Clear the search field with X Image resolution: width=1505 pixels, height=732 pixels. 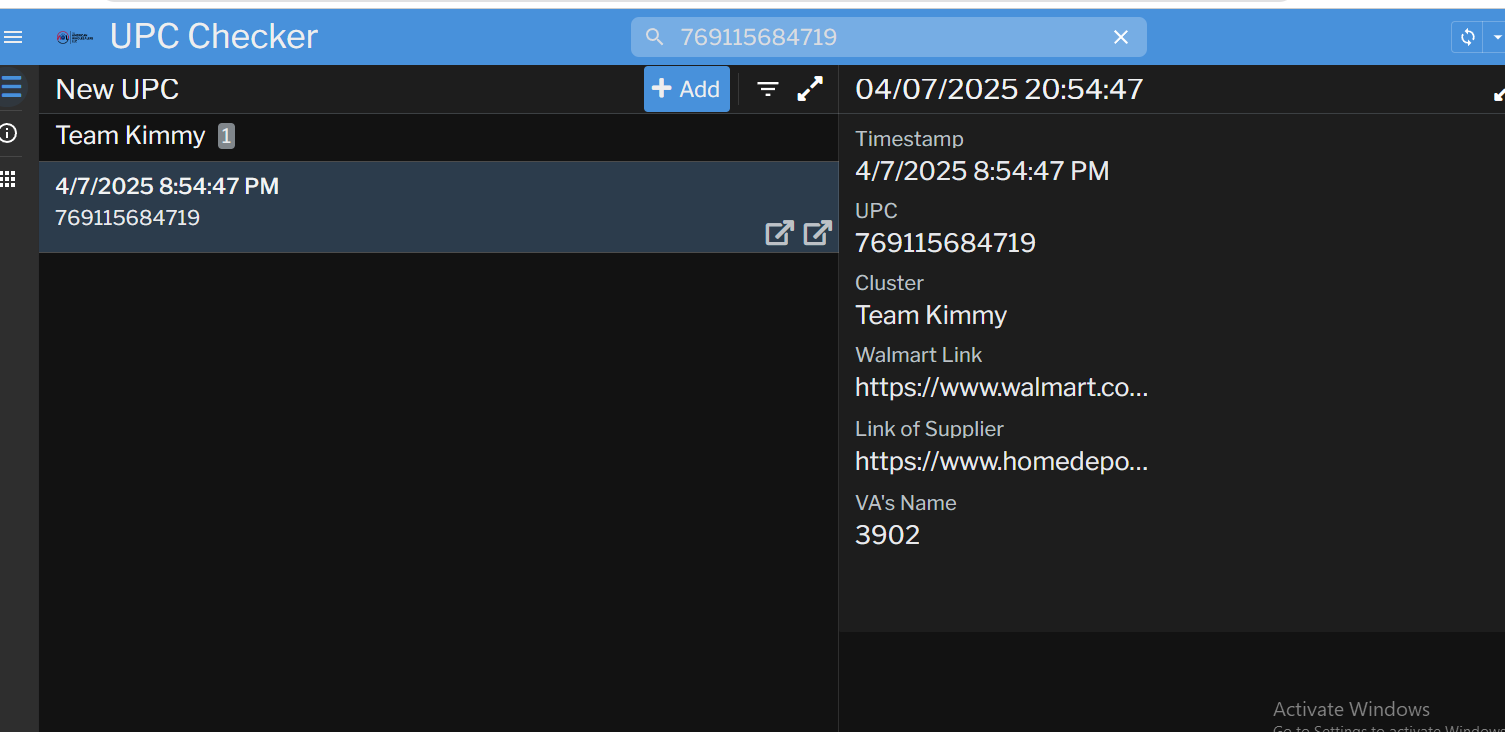[x=1121, y=37]
